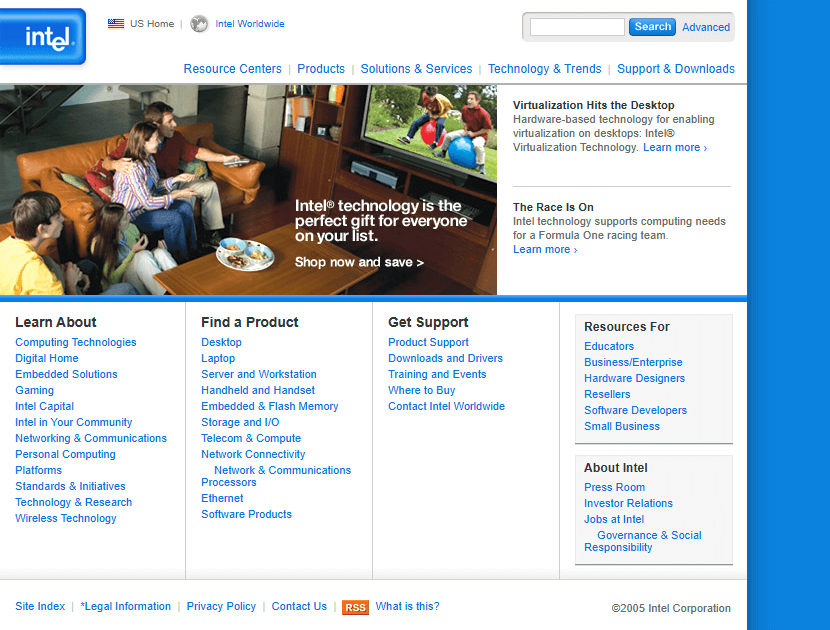The width and height of the screenshot is (830, 630).
Task: Open the Resource Centers menu
Action: (x=232, y=69)
